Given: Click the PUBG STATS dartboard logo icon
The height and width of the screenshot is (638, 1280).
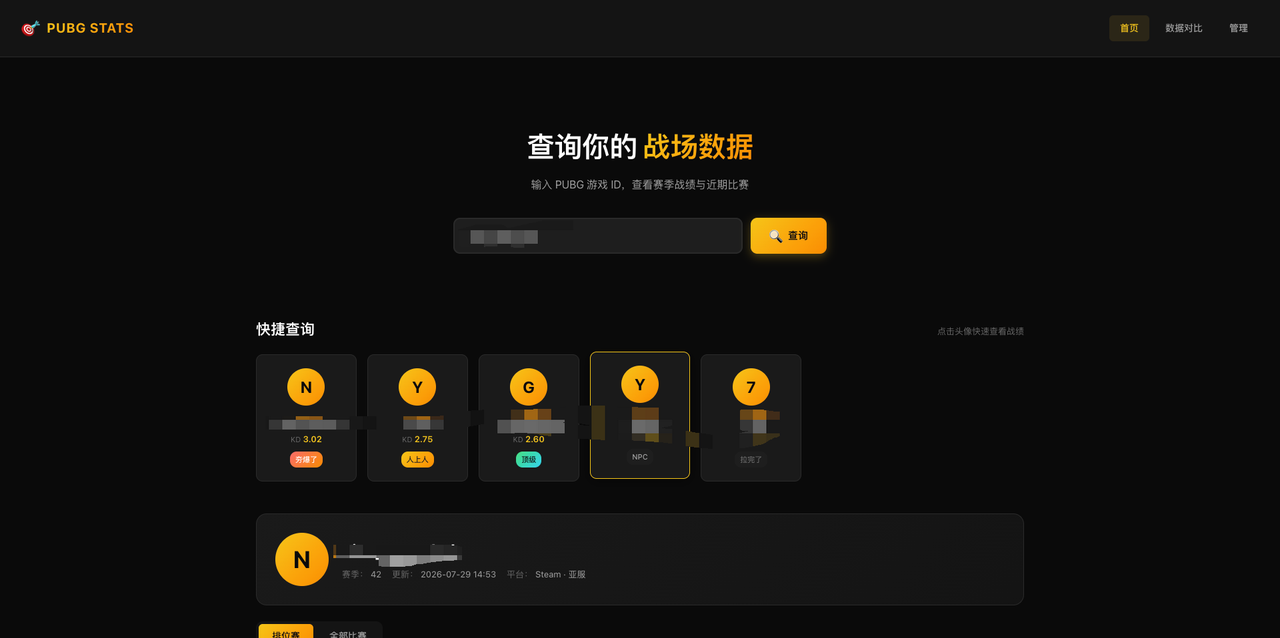Looking at the screenshot, I should pos(30,28).
